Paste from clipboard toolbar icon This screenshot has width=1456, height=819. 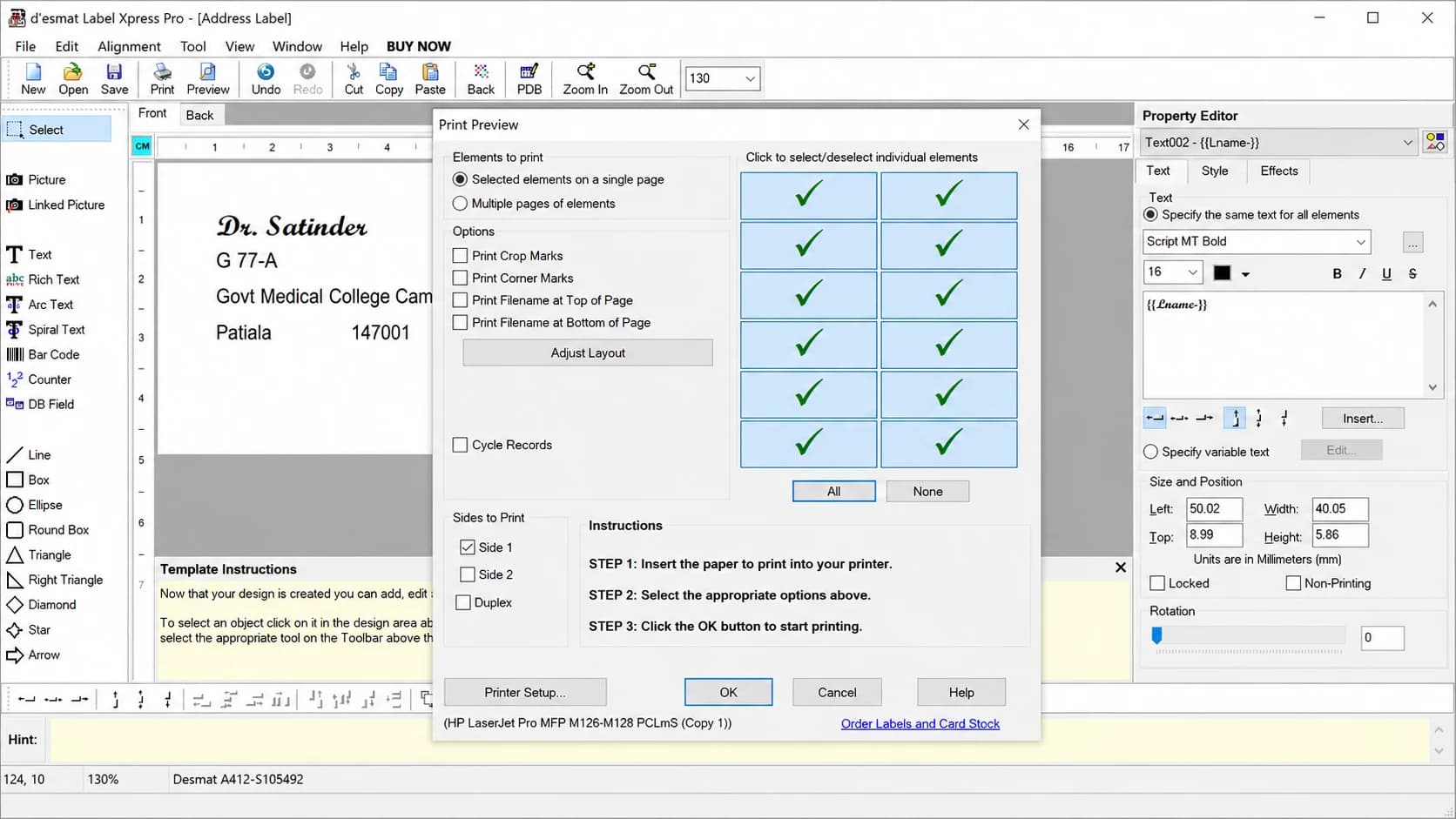tap(430, 78)
